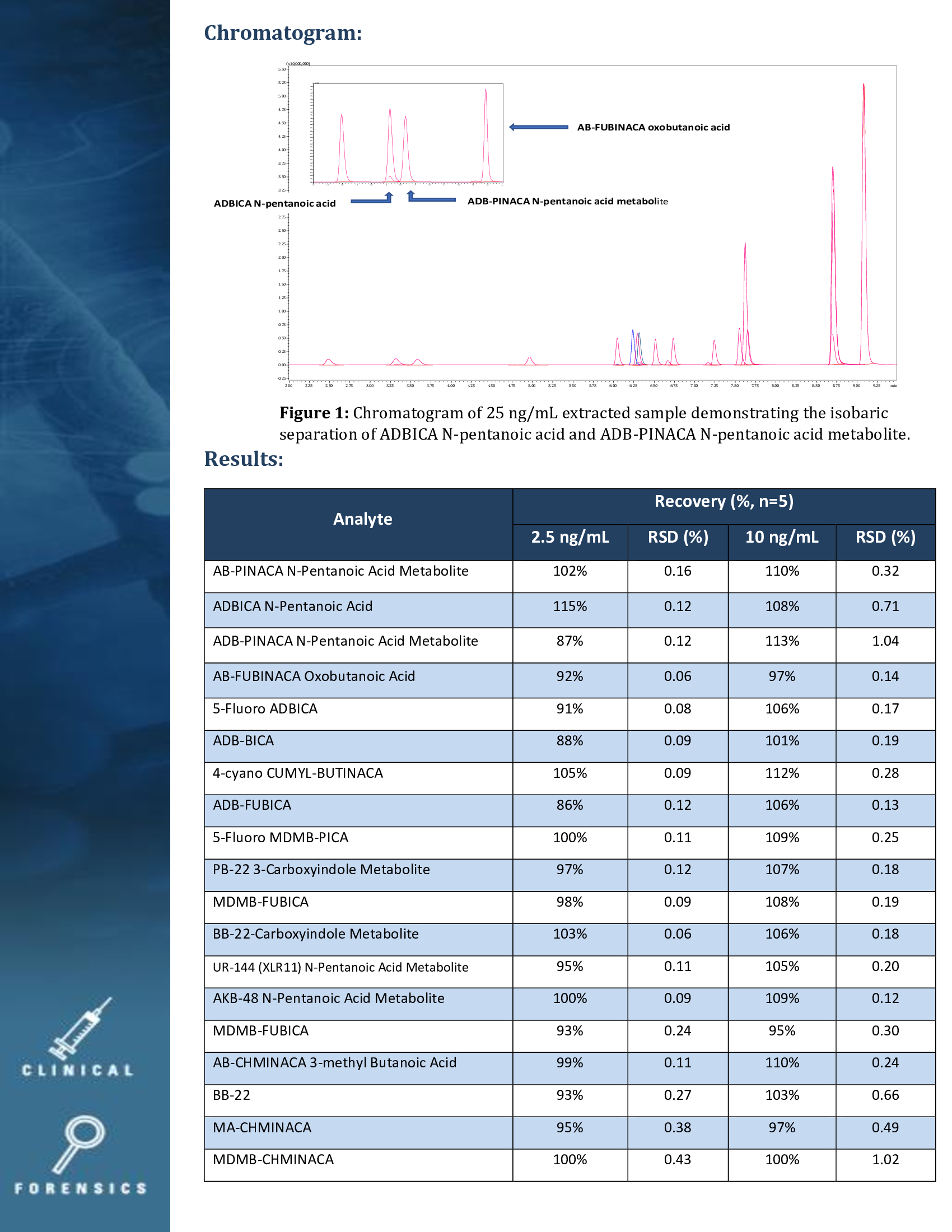952x1232 pixels.
Task: Click the Results heading
Action: (x=244, y=459)
